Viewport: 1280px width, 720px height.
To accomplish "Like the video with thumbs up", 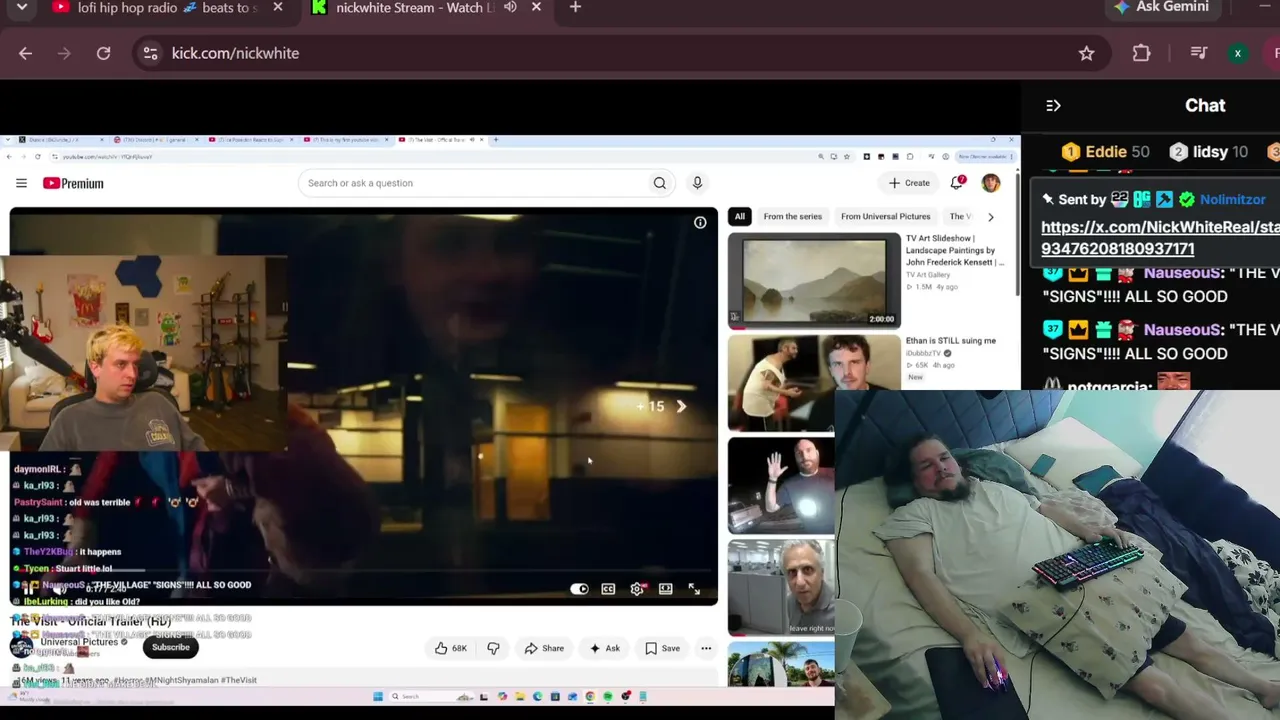I will pos(451,648).
